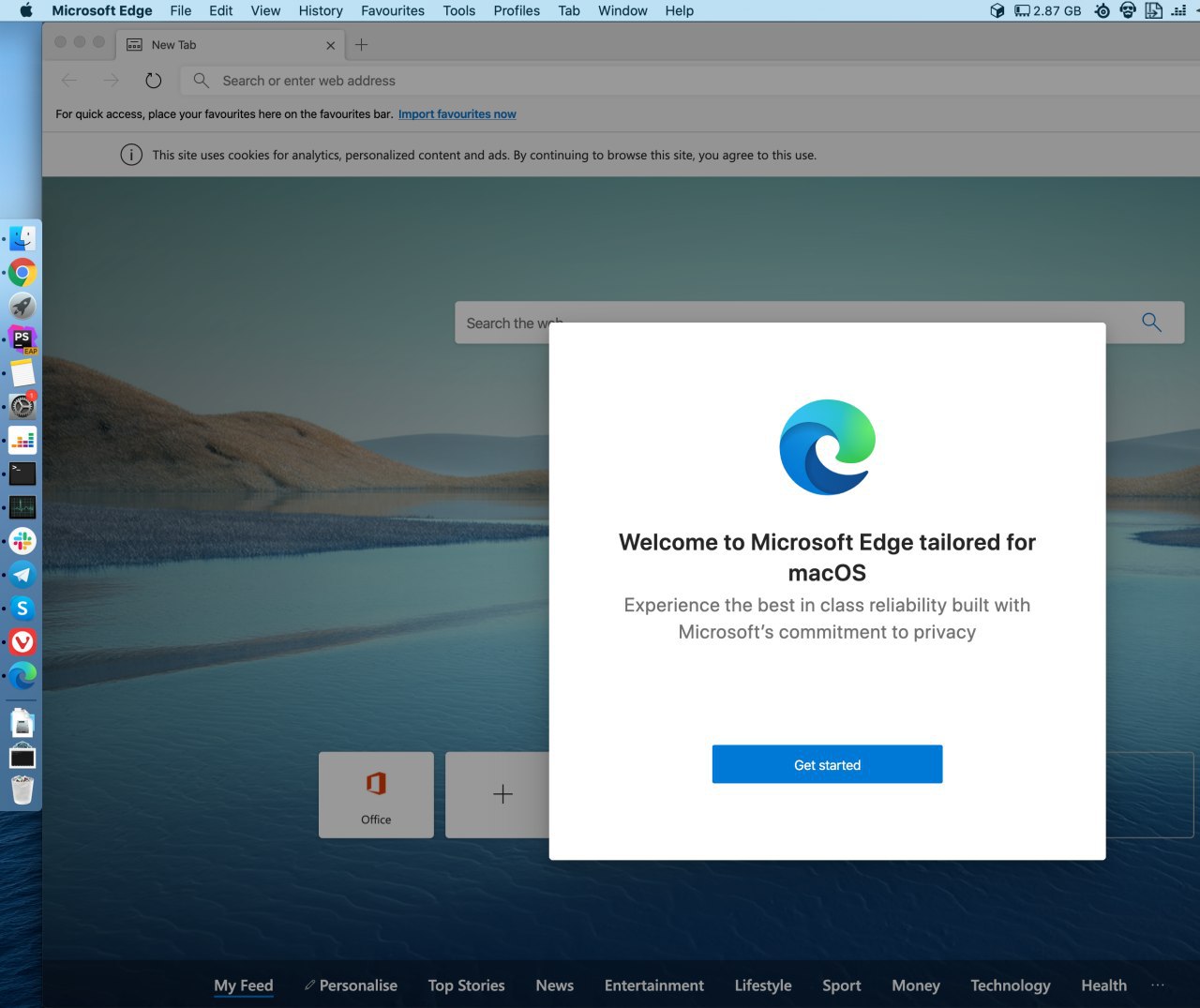The image size is (1200, 1008).
Task: Click the document arrow icon in the menu bar
Action: tap(1153, 10)
